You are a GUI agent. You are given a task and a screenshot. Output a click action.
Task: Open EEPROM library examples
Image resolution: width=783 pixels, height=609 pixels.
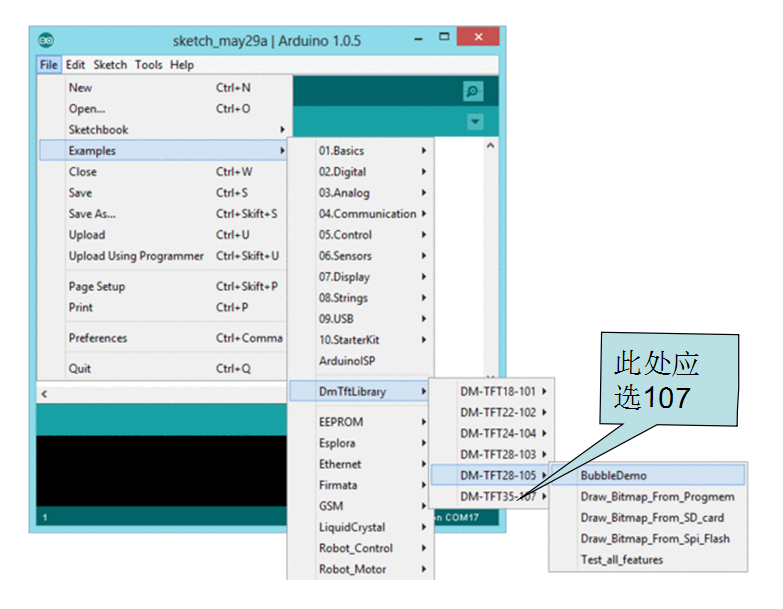[x=361, y=422]
